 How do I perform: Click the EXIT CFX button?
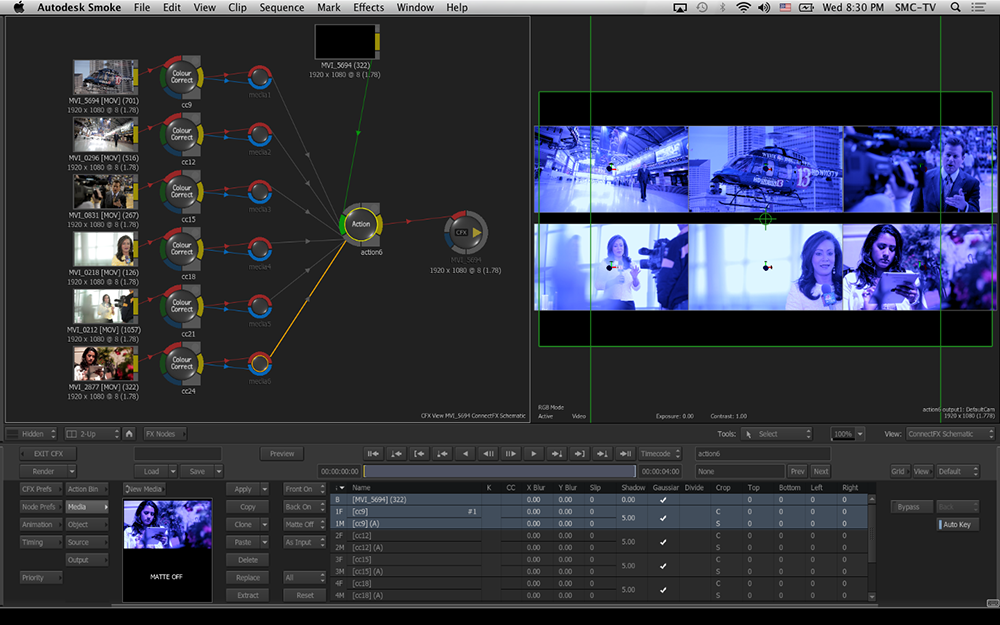[48, 454]
